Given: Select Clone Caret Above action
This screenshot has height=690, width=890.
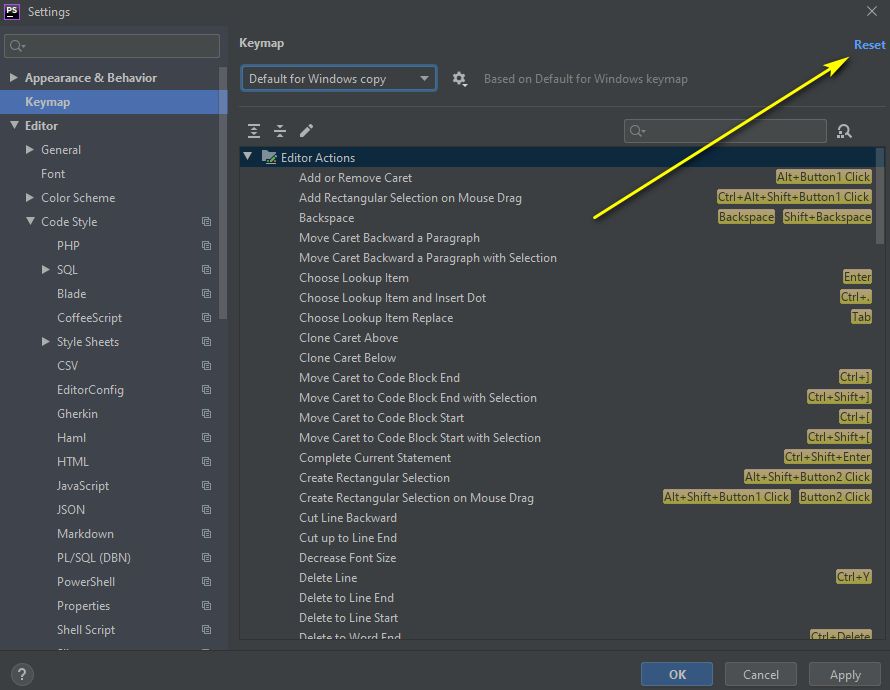Looking at the screenshot, I should [x=556, y=338].
